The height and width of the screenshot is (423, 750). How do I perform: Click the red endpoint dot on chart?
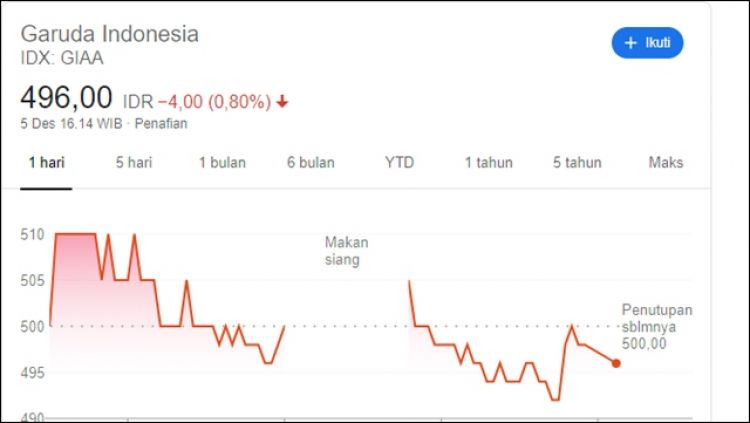click(x=616, y=363)
